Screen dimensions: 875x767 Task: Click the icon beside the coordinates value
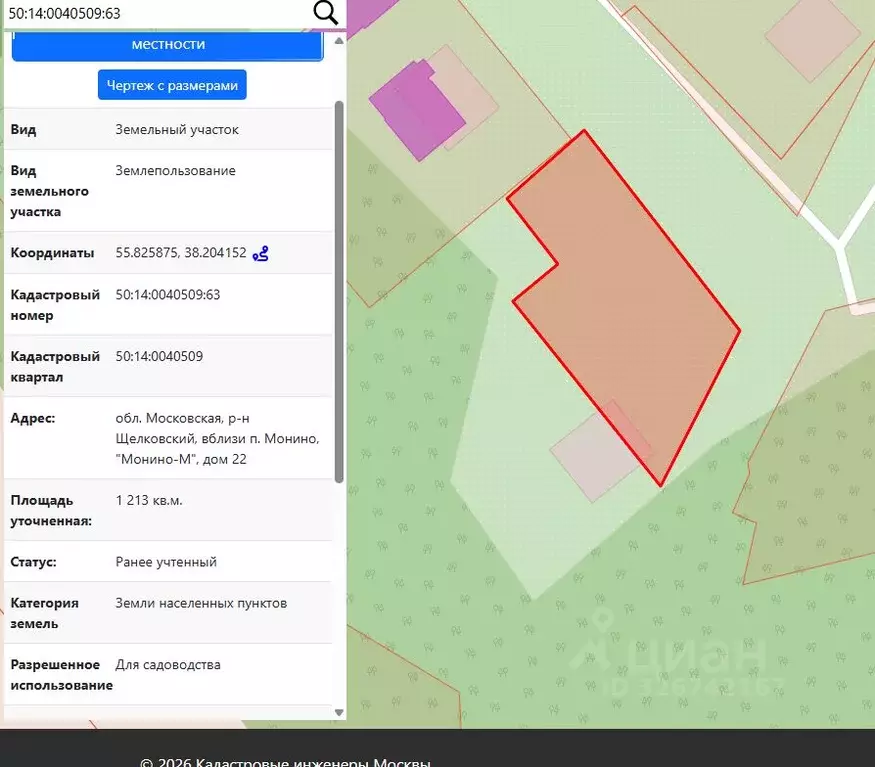pyautogui.click(x=261, y=254)
